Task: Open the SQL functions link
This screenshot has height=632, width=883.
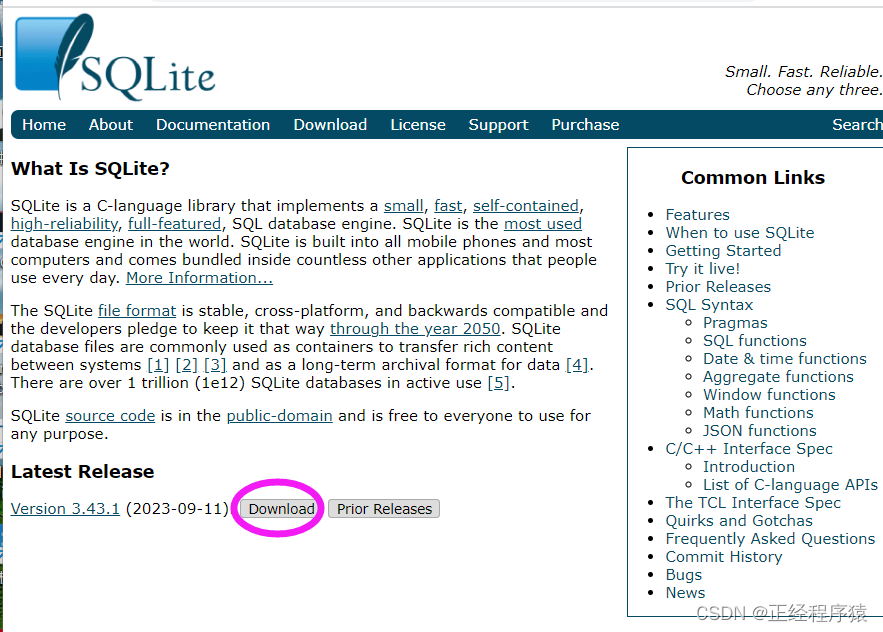Action: 755,341
